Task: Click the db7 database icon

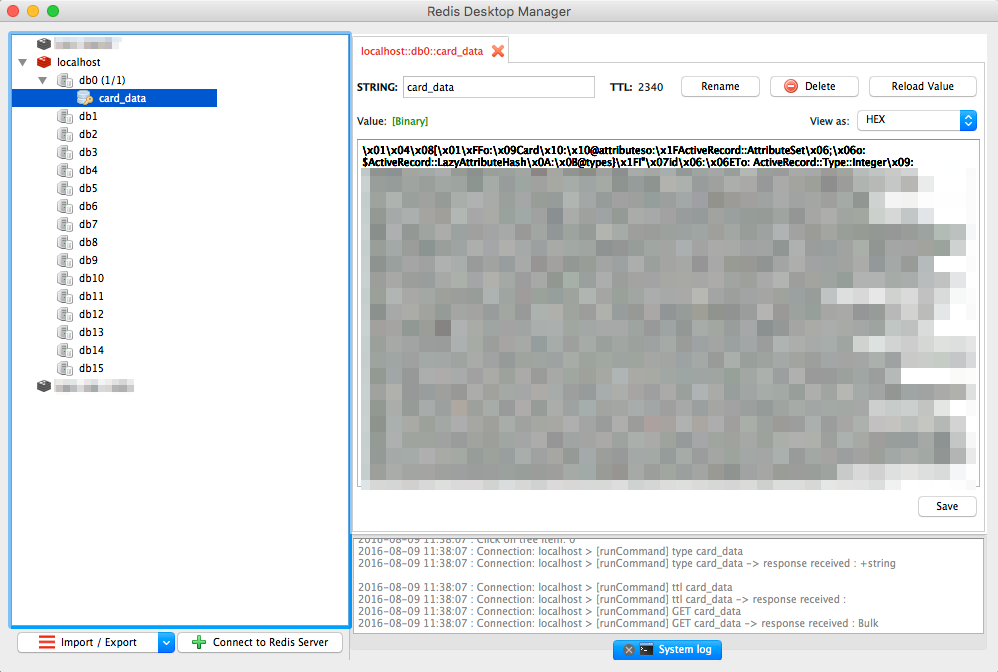Action: 65,224
